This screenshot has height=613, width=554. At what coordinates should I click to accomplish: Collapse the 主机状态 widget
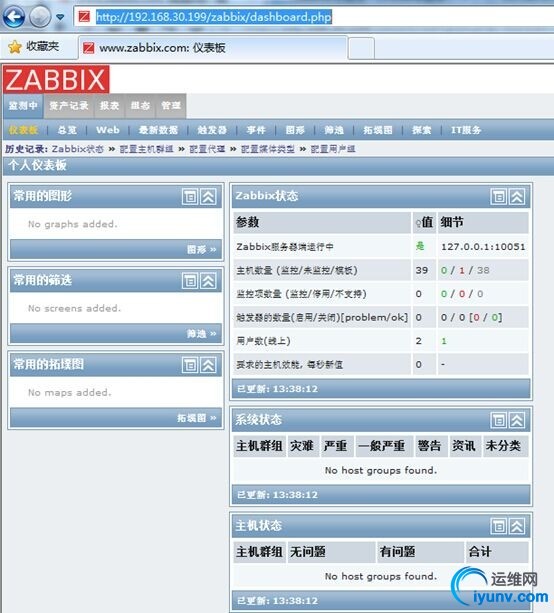(517, 526)
